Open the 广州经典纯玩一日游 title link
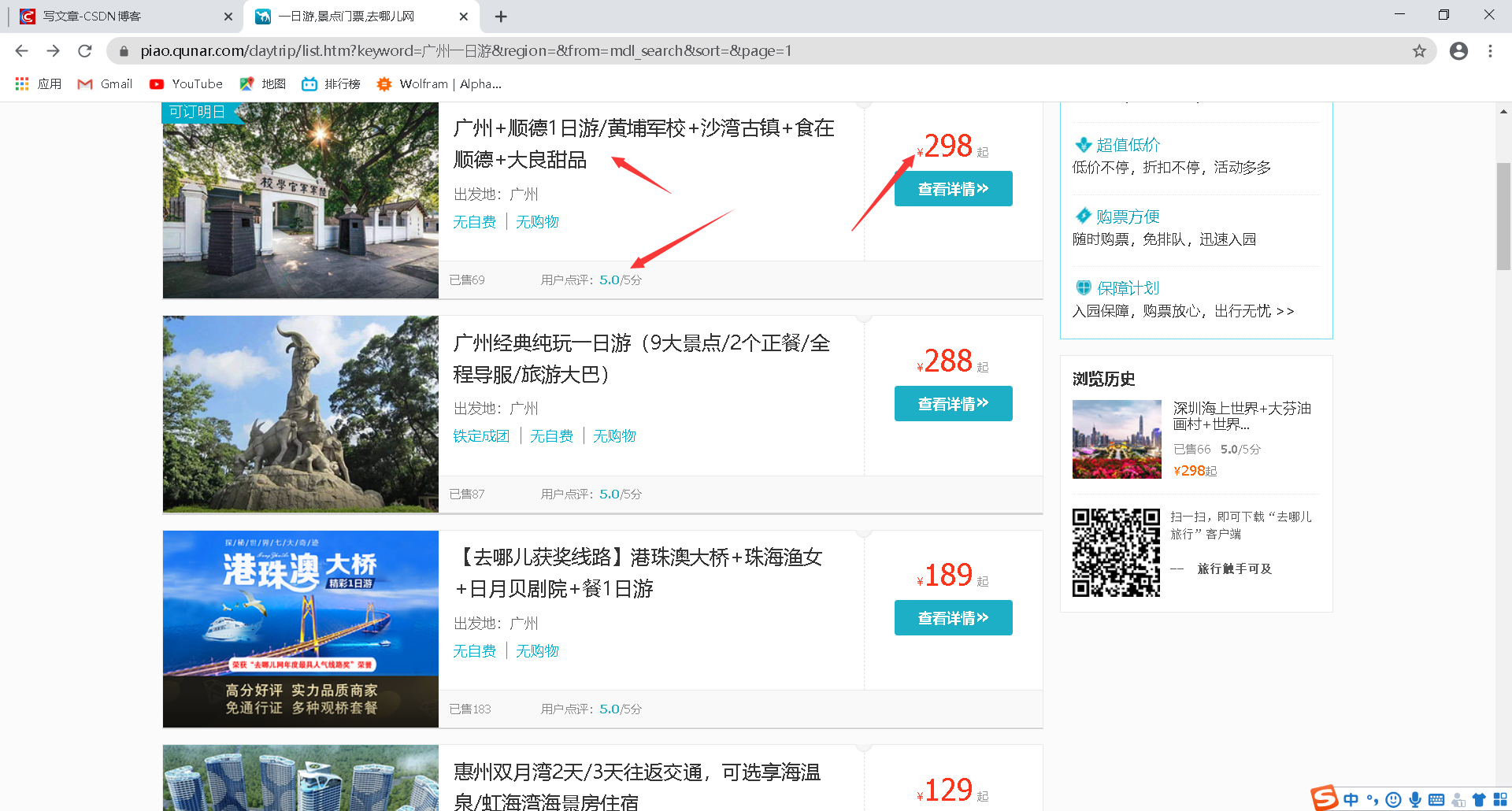 [x=642, y=359]
